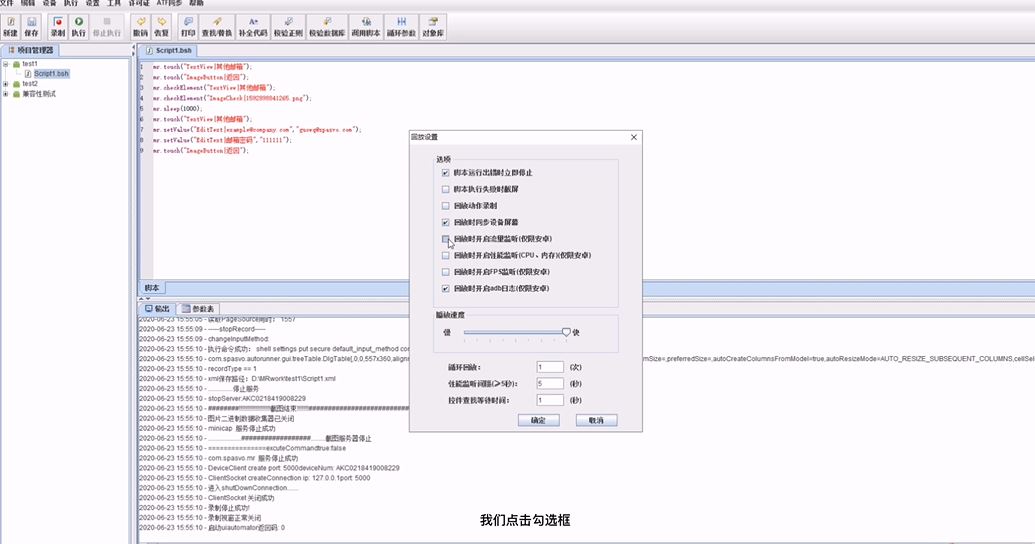
Task: Click the 循环参数 (Loop parameters) toolbar icon
Action: click(x=401, y=26)
